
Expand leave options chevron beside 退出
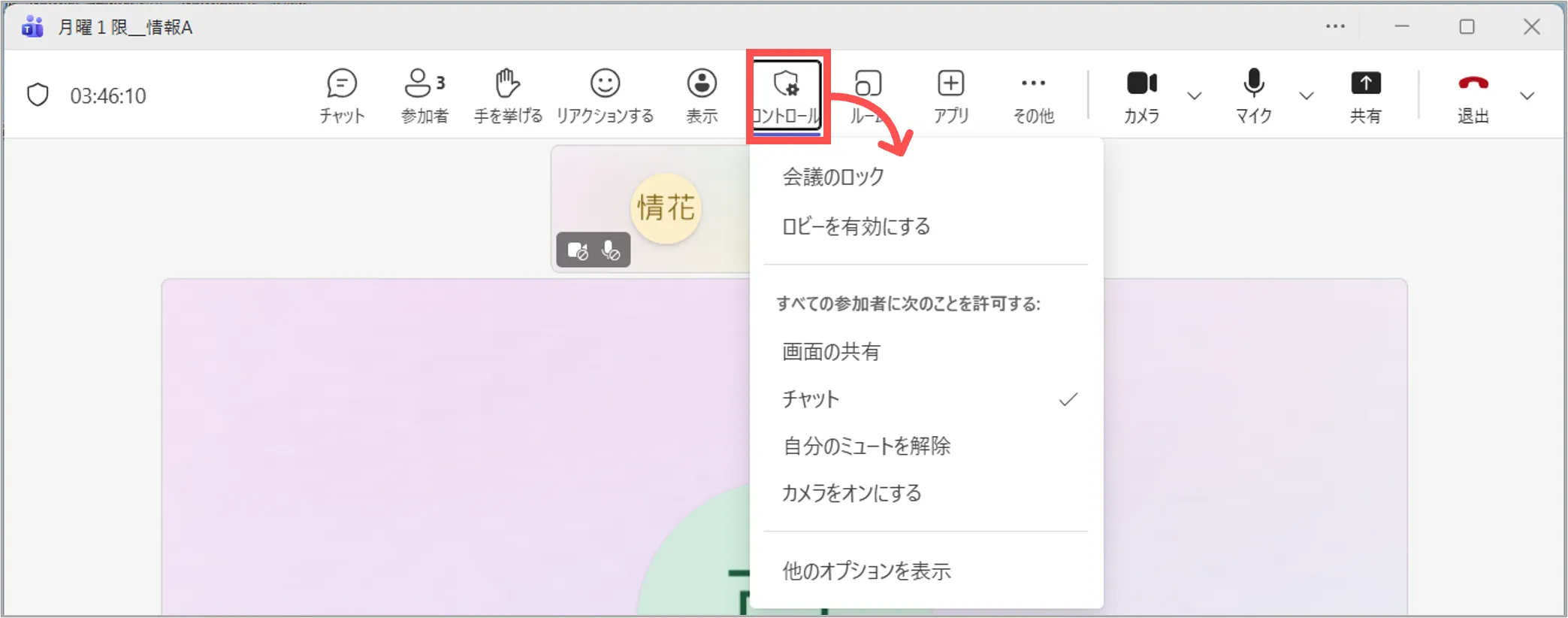click(1527, 96)
